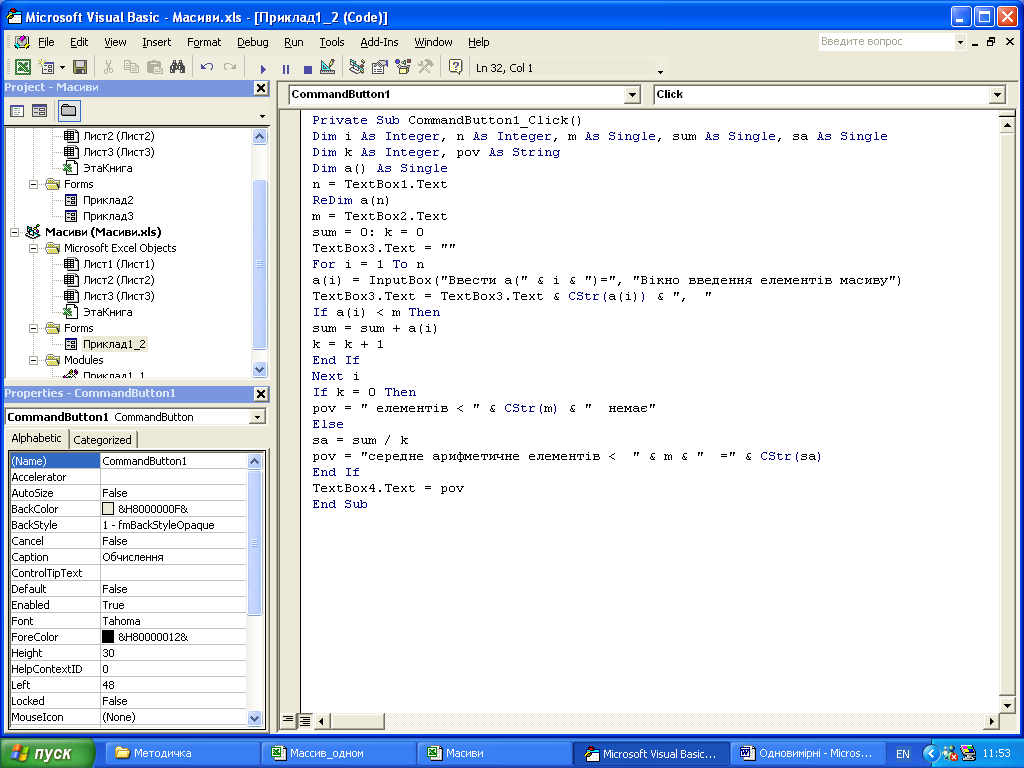This screenshot has width=1024, height=768.
Task: Toggle Design Mode icon
Action: click(328, 67)
